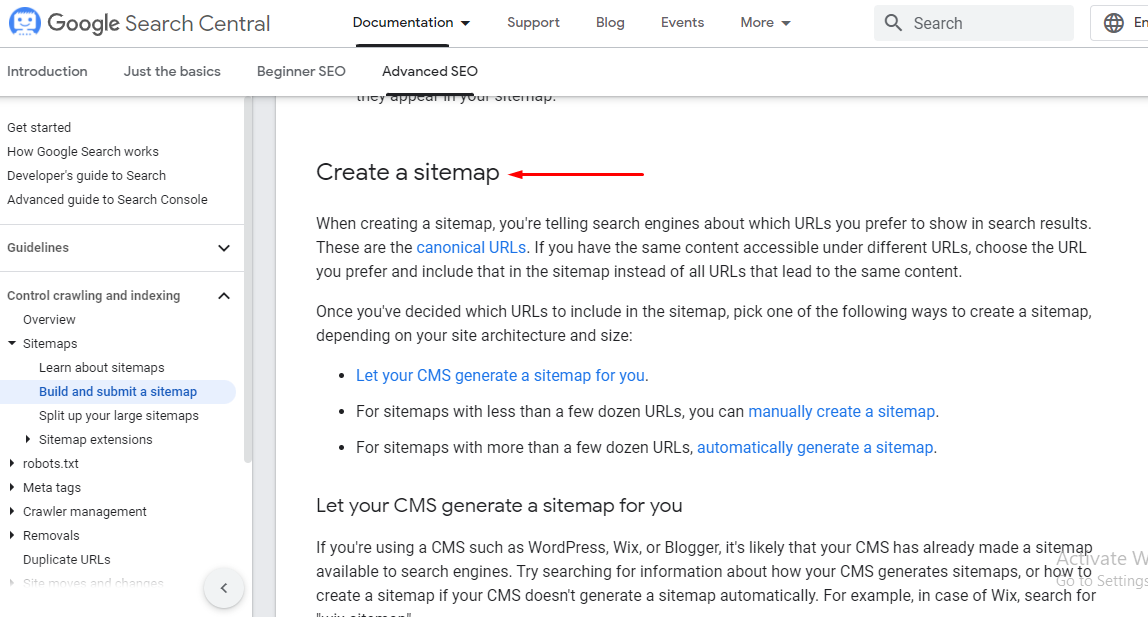
Task: Open Get started in sidebar
Action: [x=39, y=127]
